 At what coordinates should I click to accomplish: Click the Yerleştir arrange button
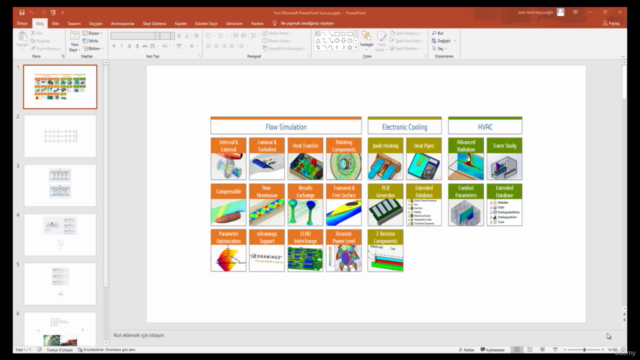(x=367, y=41)
